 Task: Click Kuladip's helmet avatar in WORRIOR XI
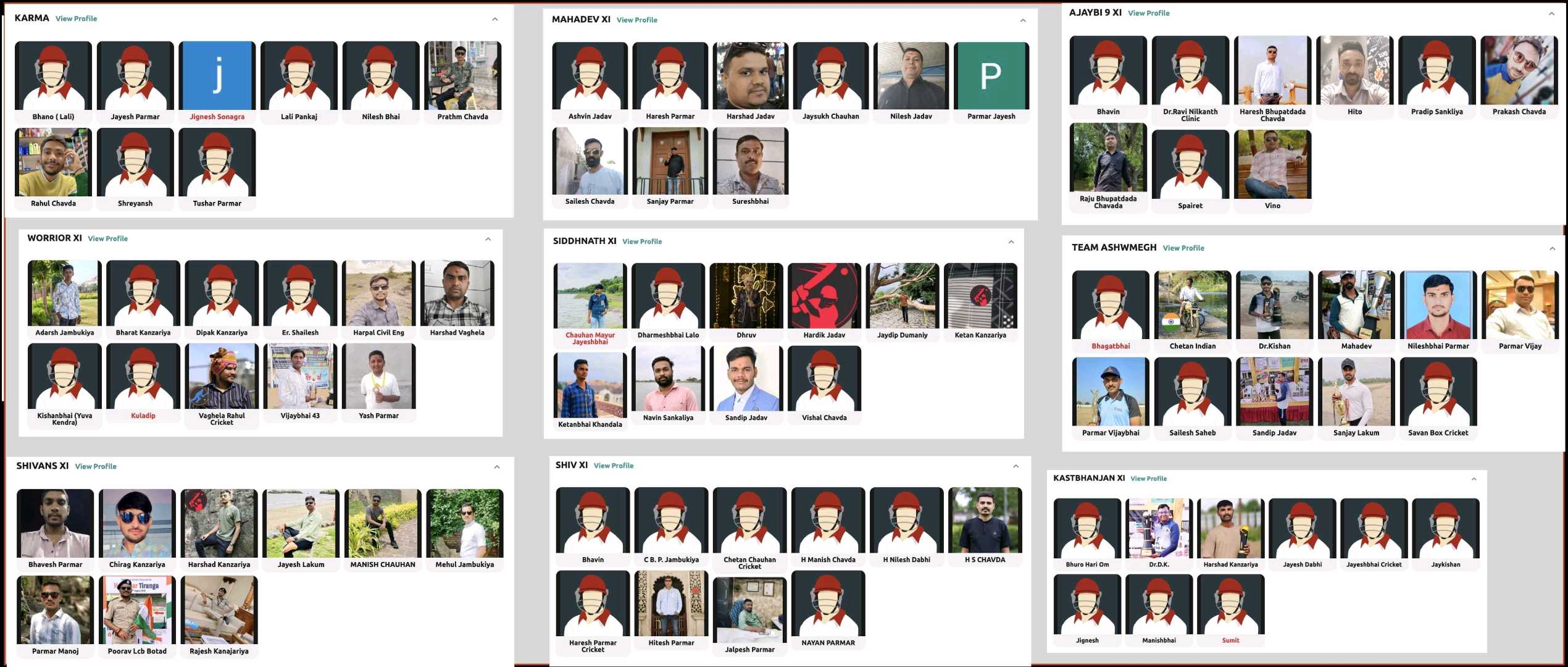[x=143, y=377]
